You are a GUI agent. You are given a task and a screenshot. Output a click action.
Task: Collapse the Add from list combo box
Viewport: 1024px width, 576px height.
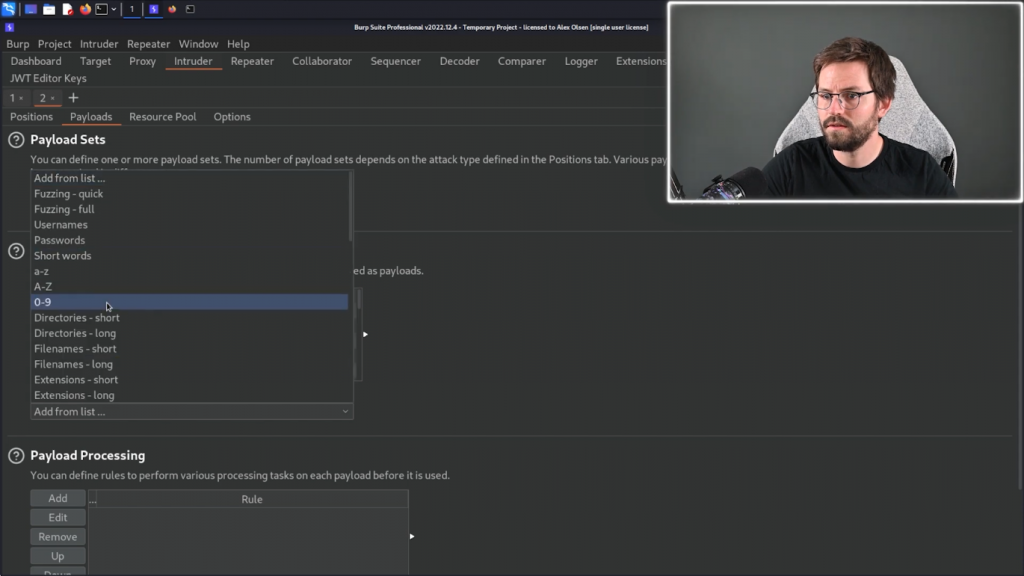pyautogui.click(x=192, y=411)
